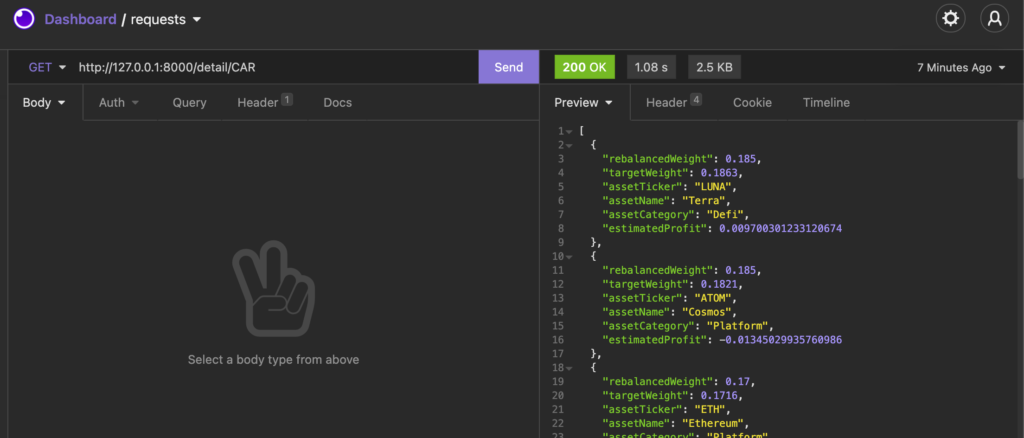Open settings via the gear icon
The height and width of the screenshot is (438, 1024).
[x=950, y=19]
